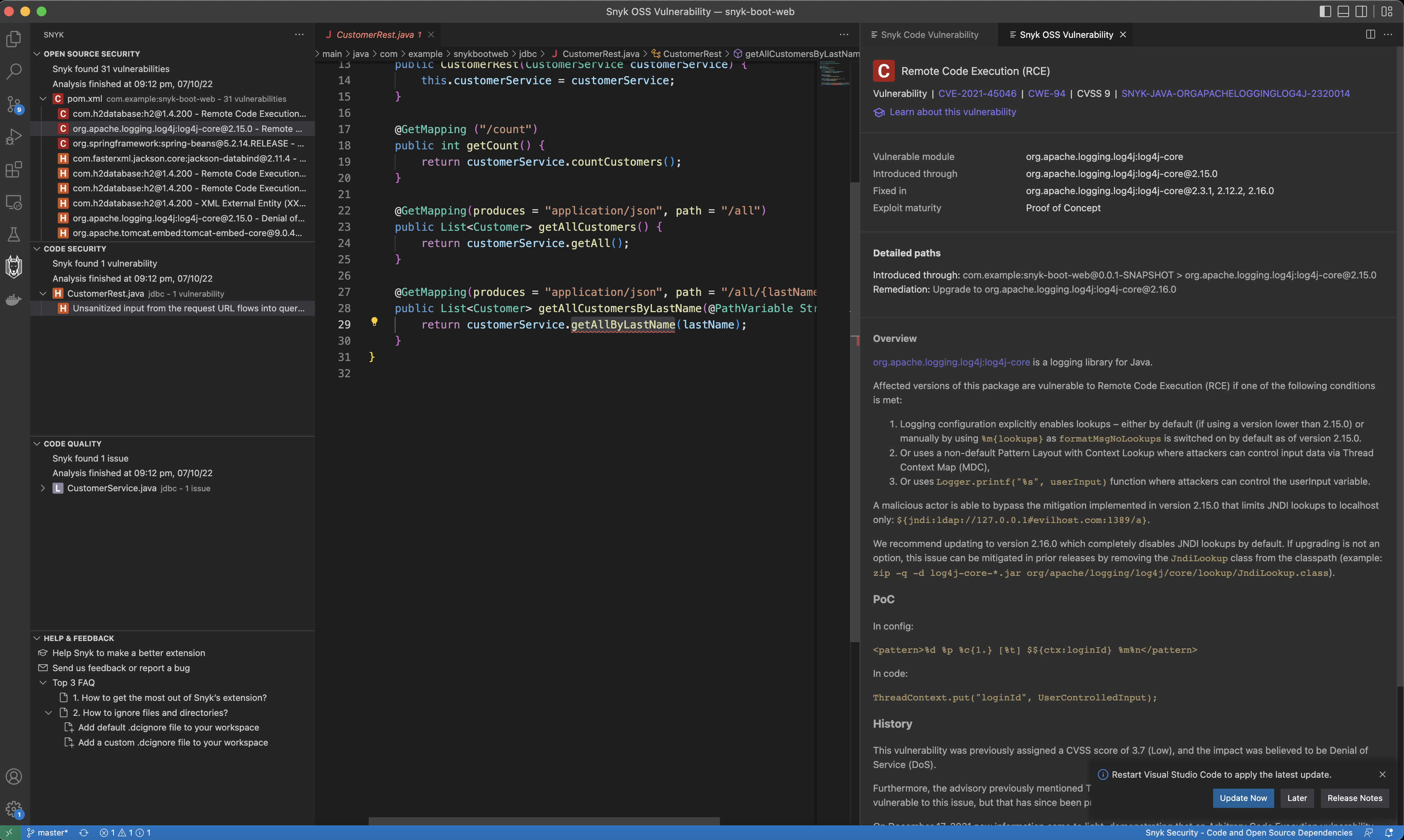Select the spring-beans 5.2.14.RELEASE vulnerability entry
The height and width of the screenshot is (840, 1404).
pos(187,143)
